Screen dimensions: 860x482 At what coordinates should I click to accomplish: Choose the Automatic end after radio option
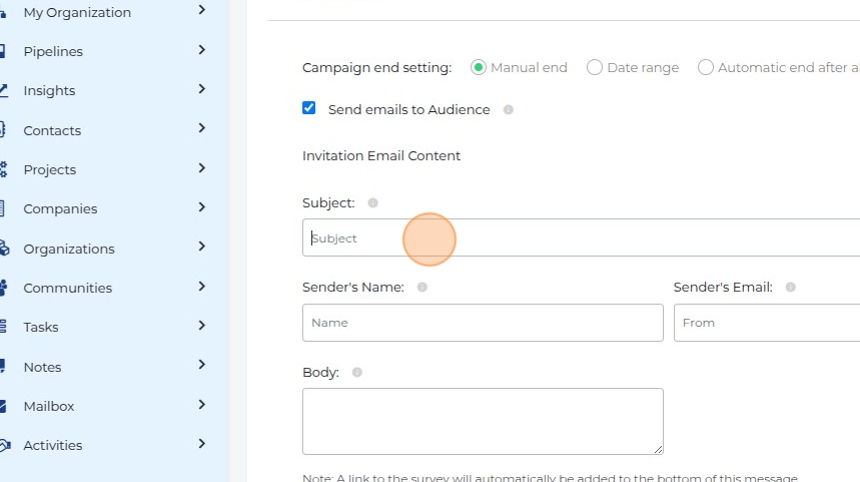pyautogui.click(x=706, y=68)
